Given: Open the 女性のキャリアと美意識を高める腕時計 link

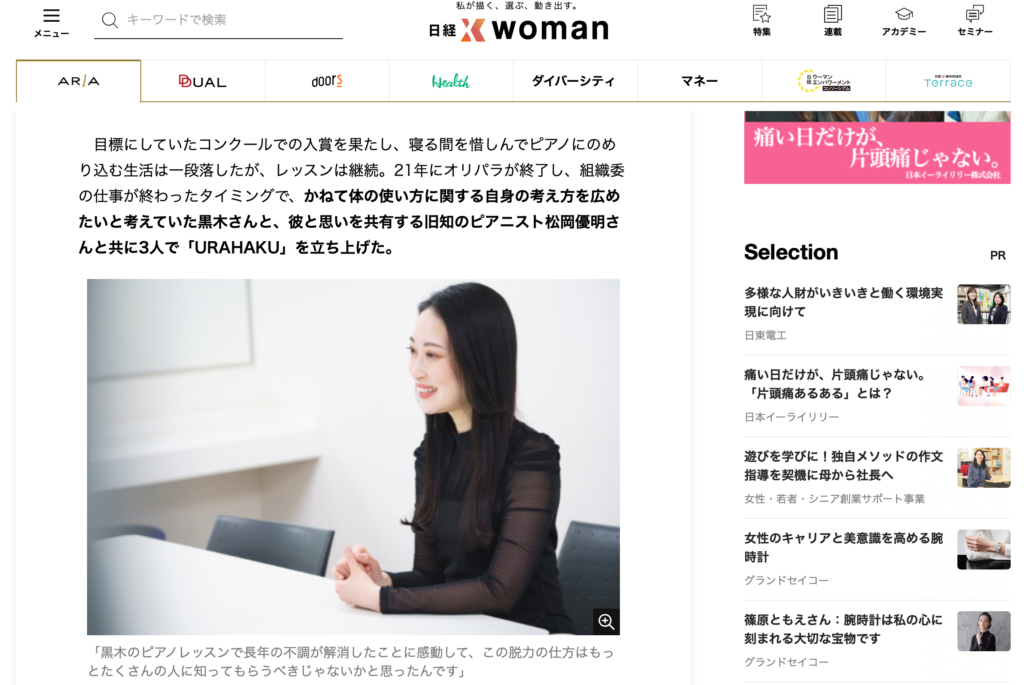Looking at the screenshot, I should [x=843, y=547].
